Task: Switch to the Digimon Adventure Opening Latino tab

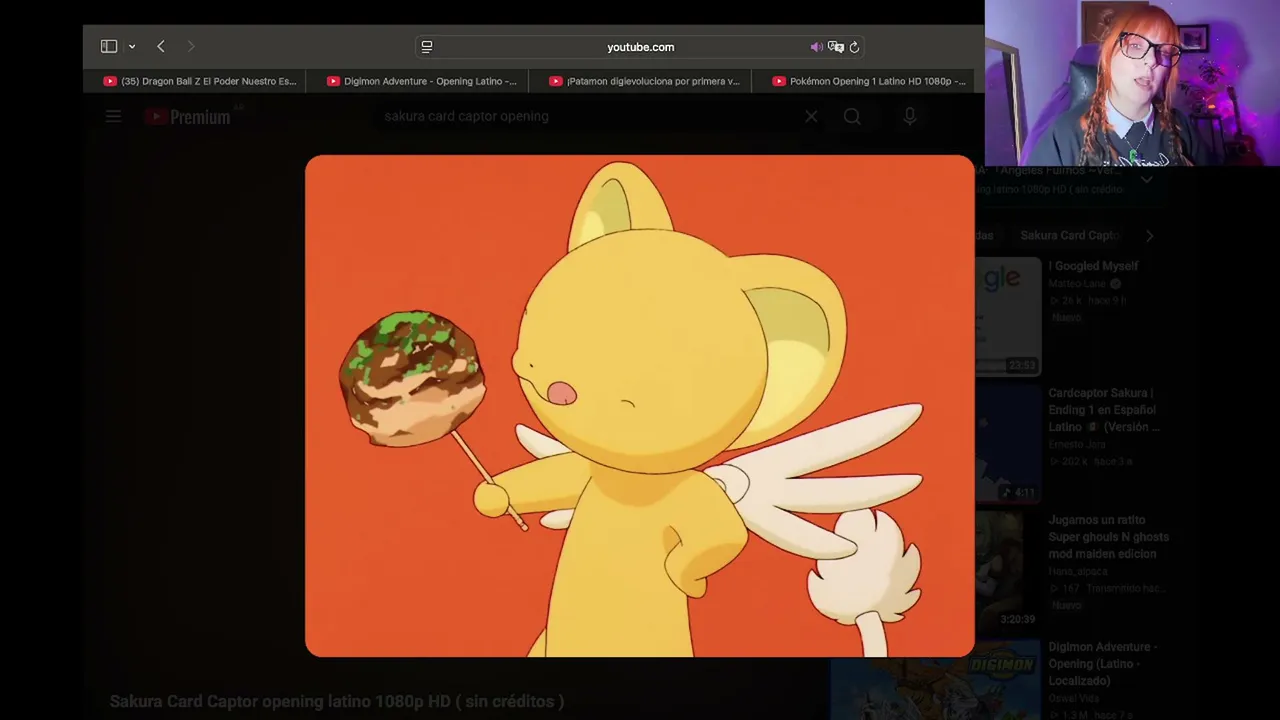Action: coord(422,81)
